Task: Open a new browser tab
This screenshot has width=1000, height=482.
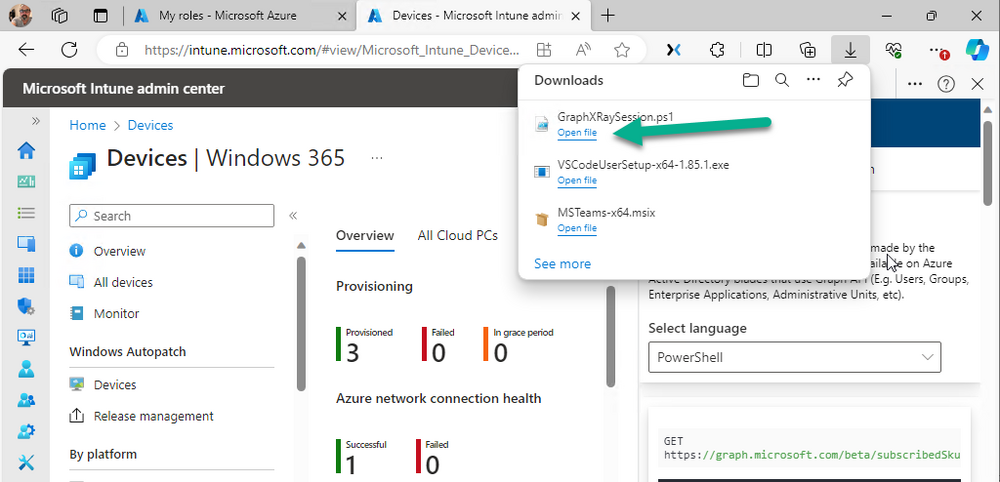Action: pyautogui.click(x=608, y=16)
